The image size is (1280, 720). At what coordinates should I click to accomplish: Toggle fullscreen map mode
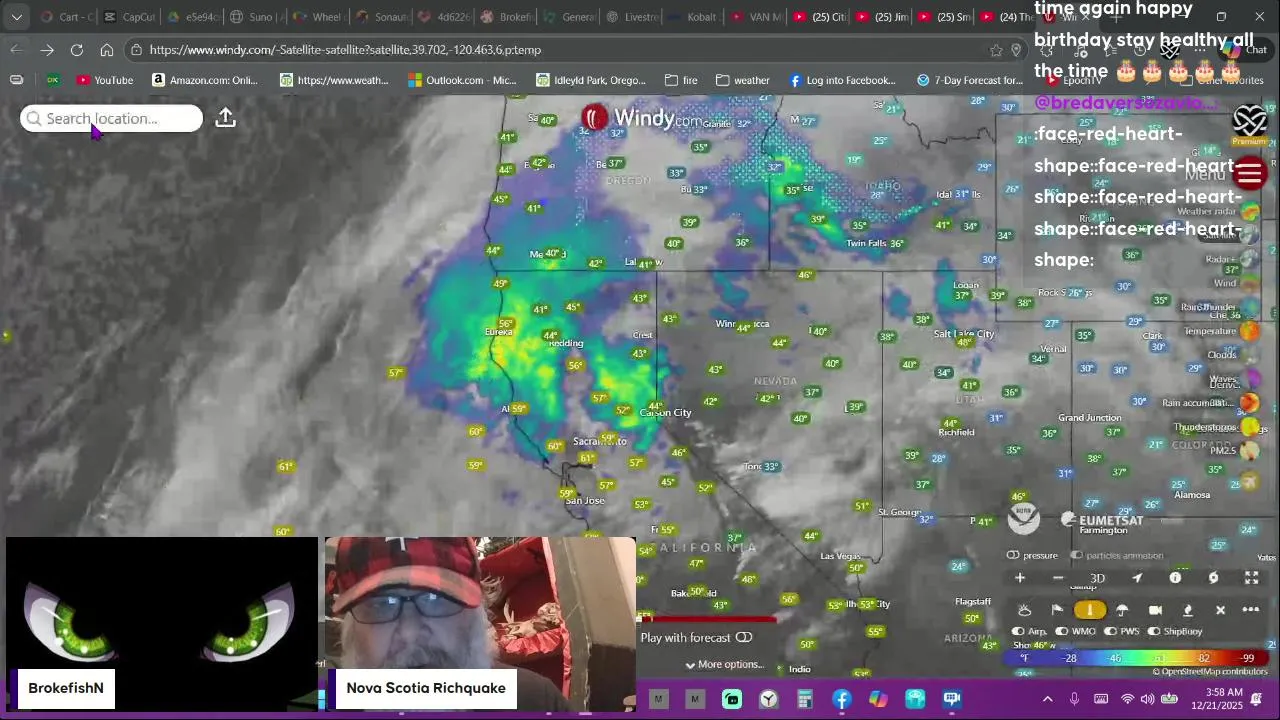(1251, 578)
